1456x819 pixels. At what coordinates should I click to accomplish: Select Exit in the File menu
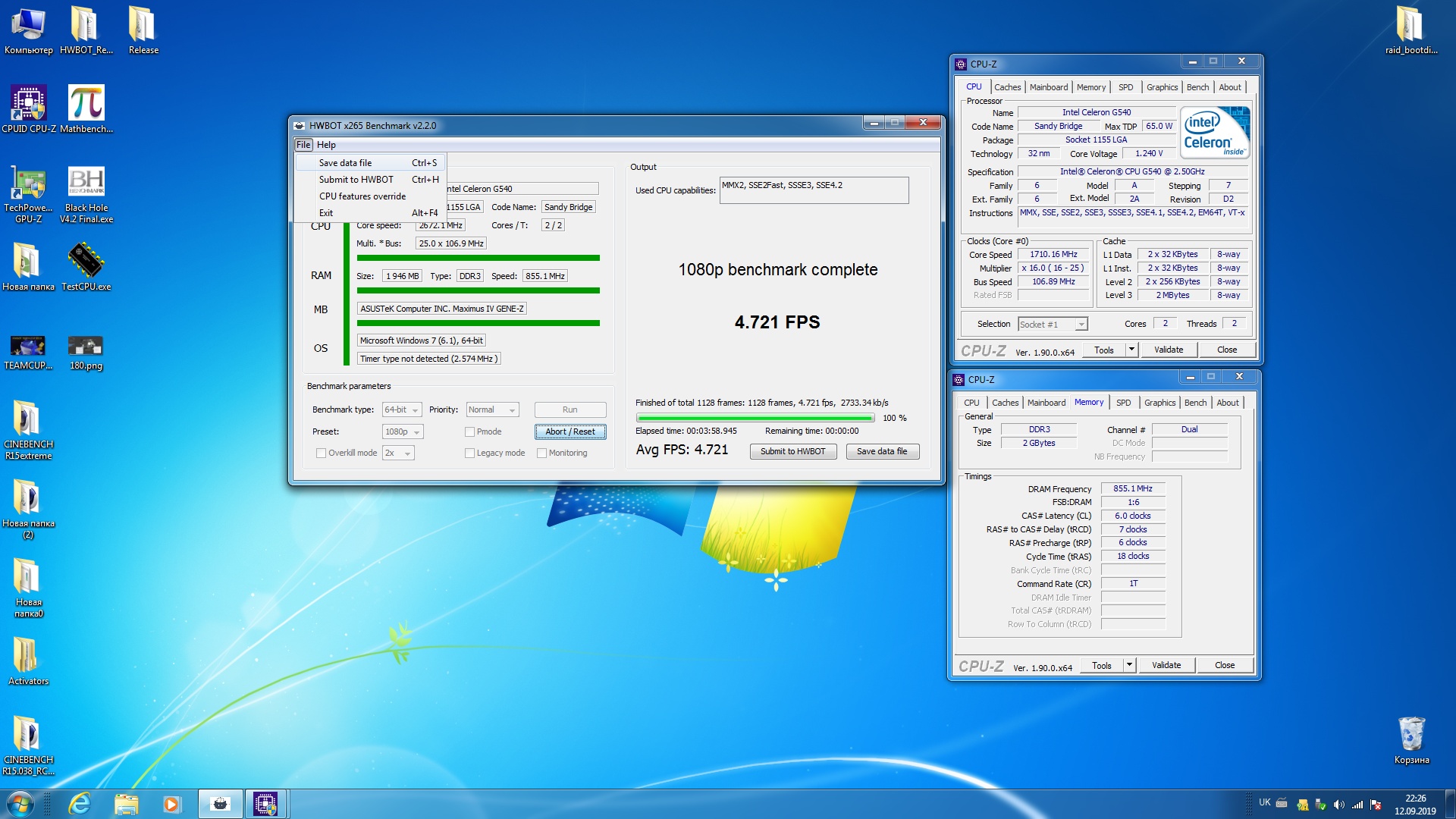tap(370, 213)
